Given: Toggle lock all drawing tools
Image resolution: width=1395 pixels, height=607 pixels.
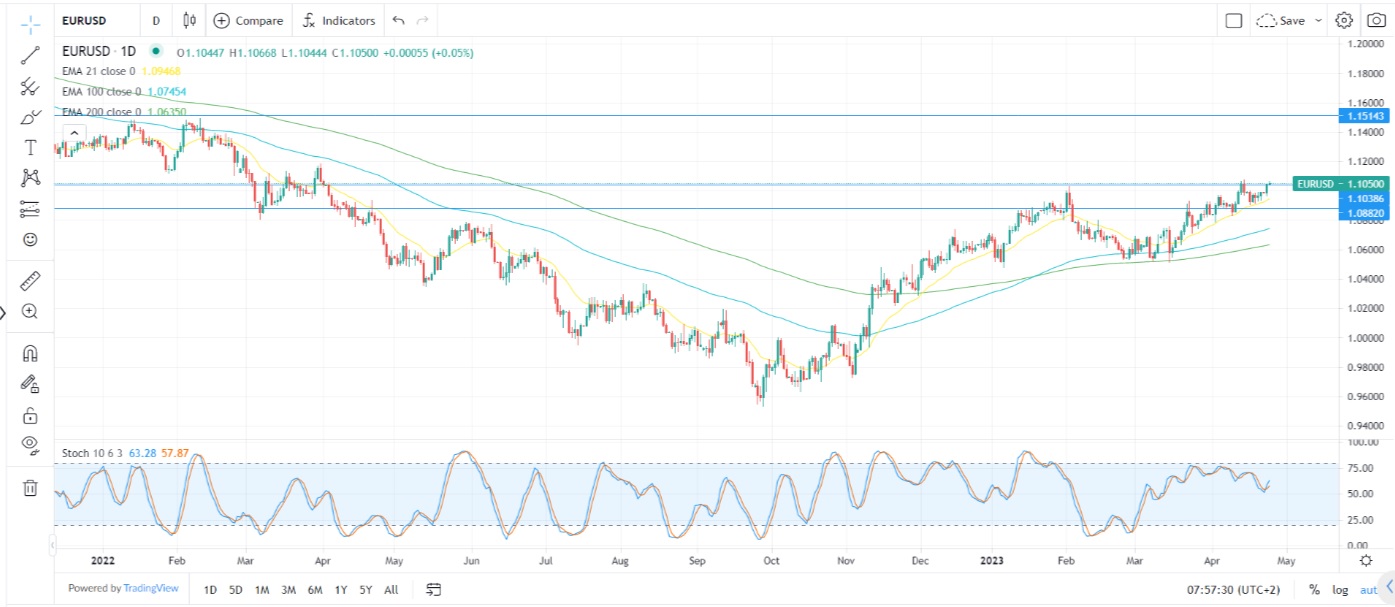Looking at the screenshot, I should 30,415.
